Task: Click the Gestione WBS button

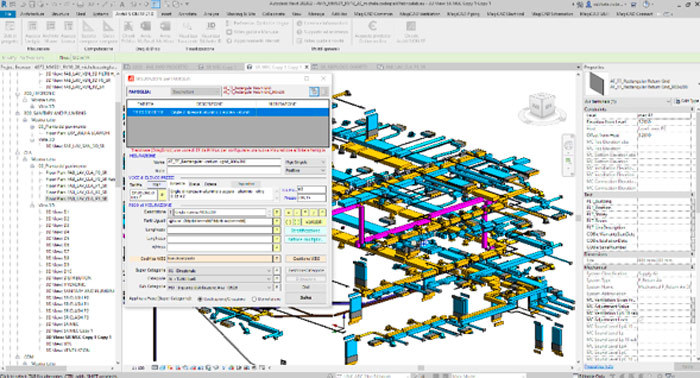Action: click(x=306, y=259)
